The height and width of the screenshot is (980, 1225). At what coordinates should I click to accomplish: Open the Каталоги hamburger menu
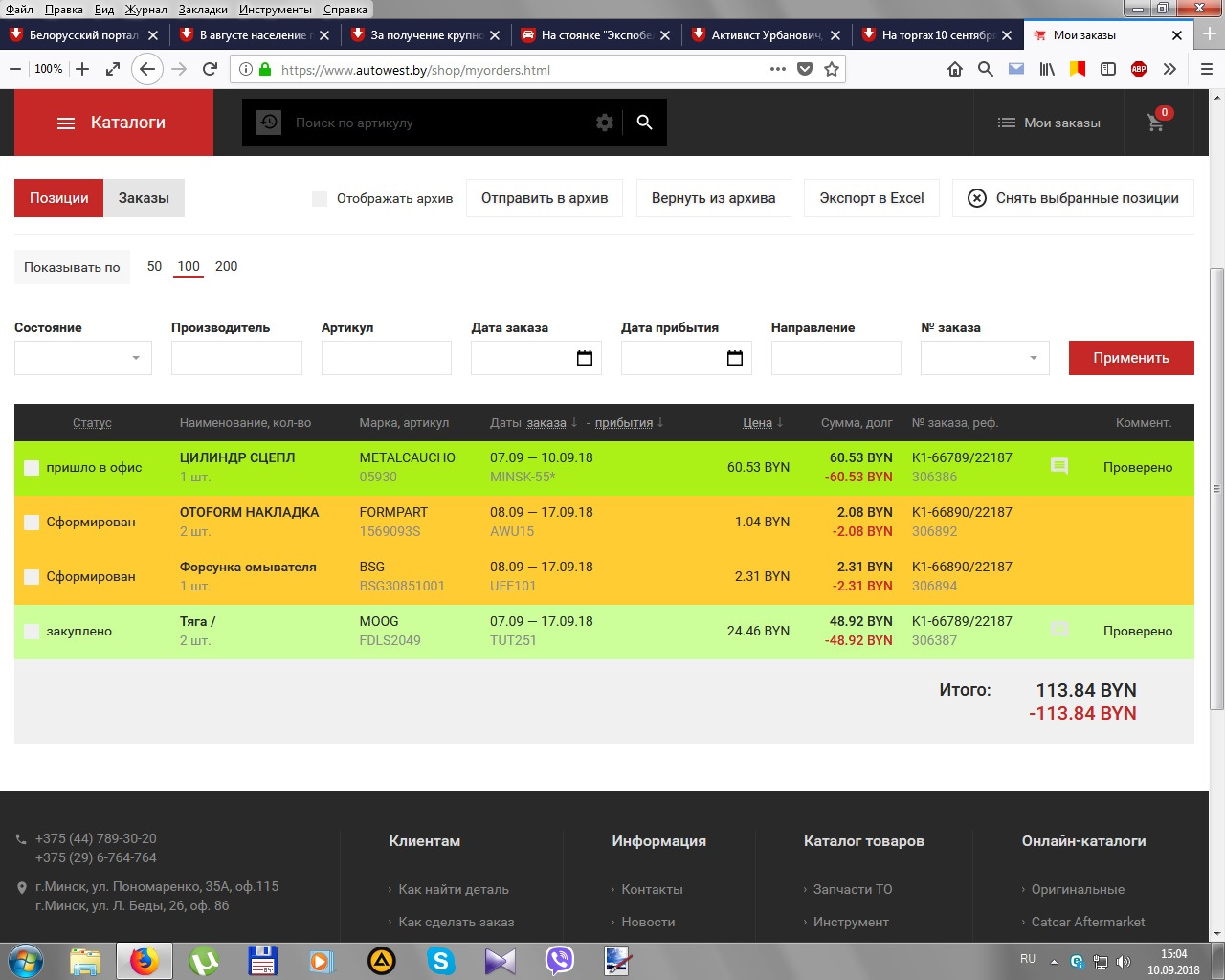114,122
